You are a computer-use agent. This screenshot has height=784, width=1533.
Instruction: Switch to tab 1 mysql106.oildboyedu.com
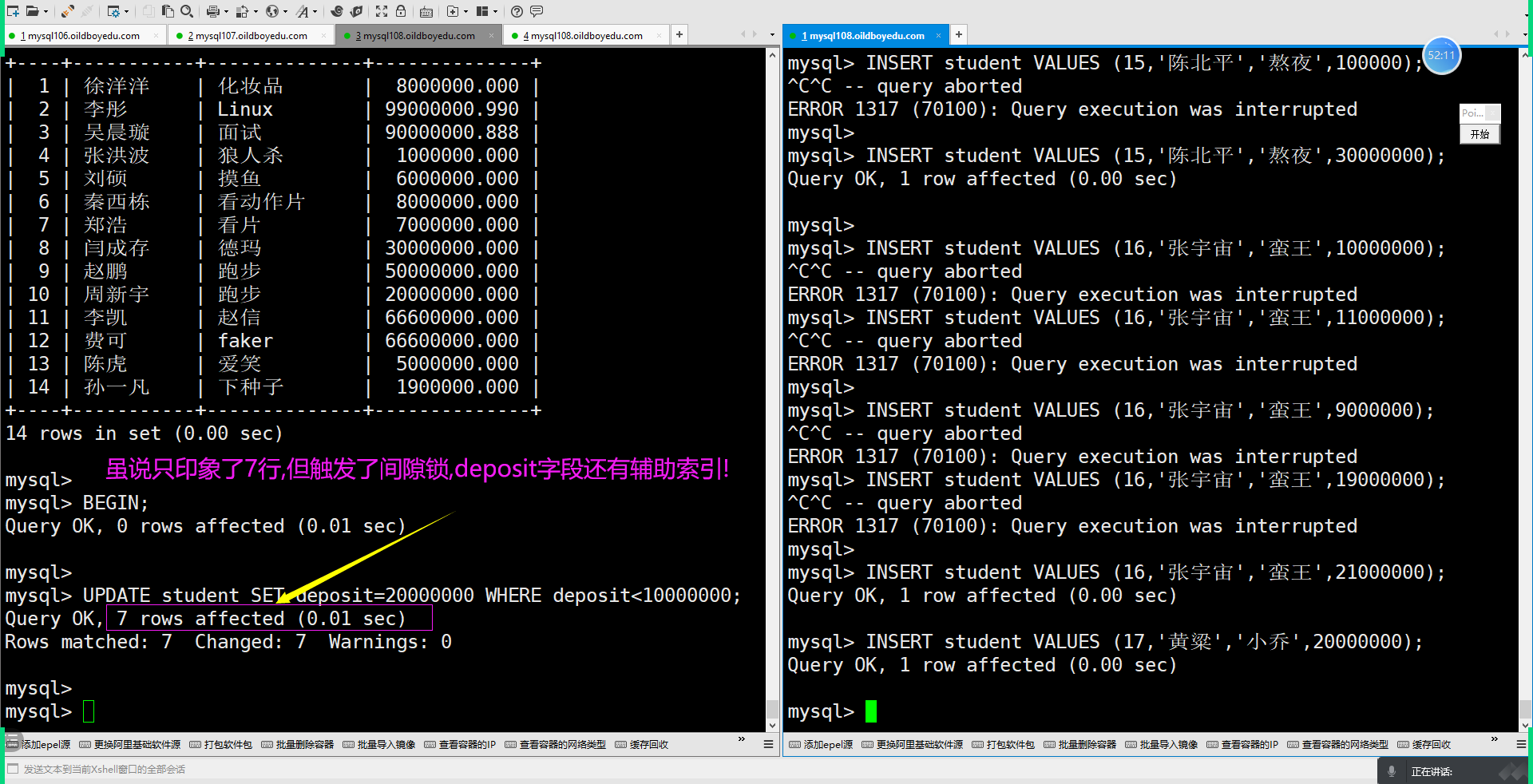click(80, 35)
